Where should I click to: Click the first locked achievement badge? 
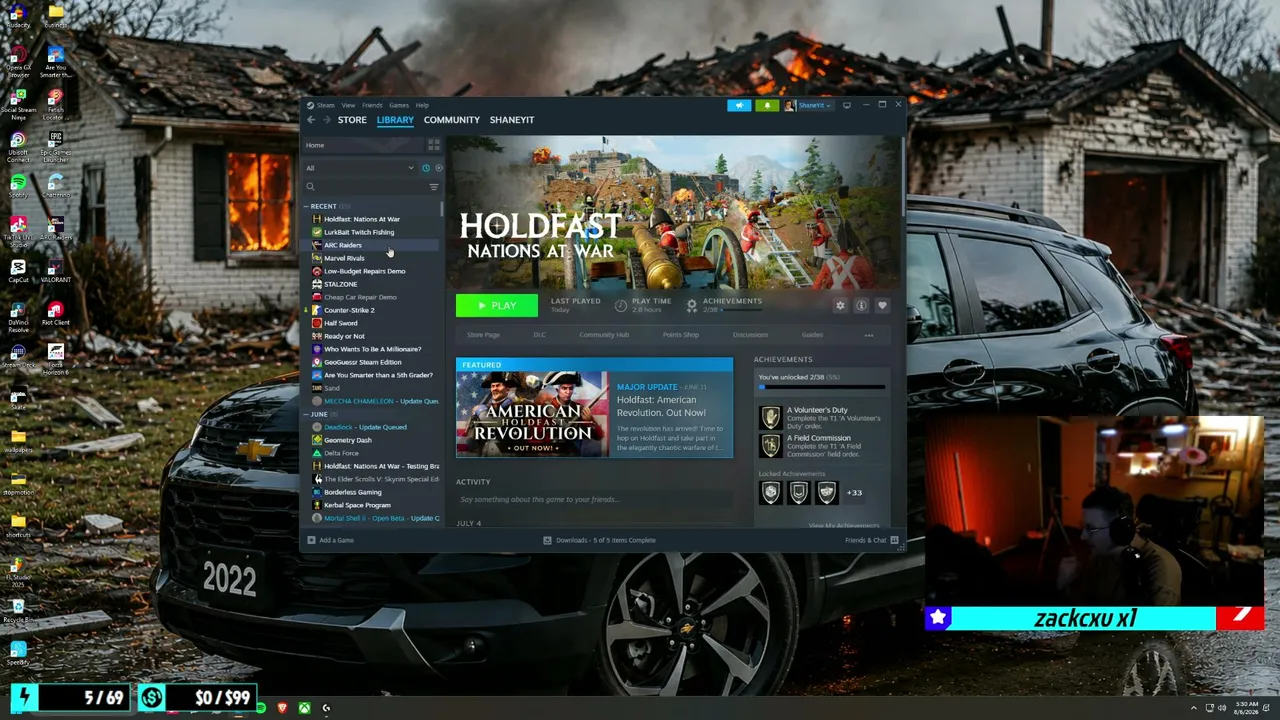coord(770,492)
